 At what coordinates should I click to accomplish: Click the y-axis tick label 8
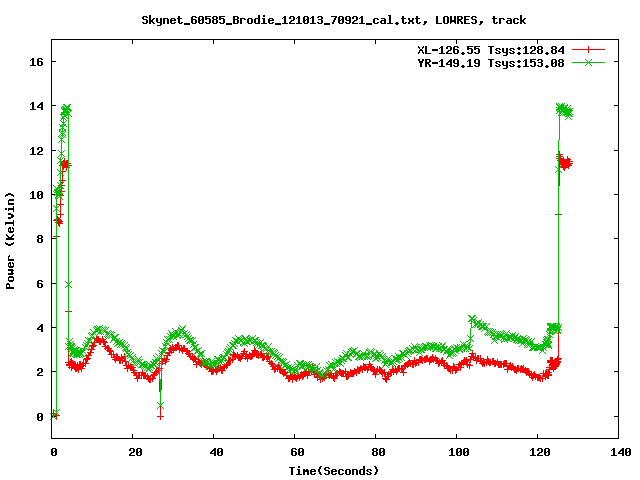(x=40, y=239)
